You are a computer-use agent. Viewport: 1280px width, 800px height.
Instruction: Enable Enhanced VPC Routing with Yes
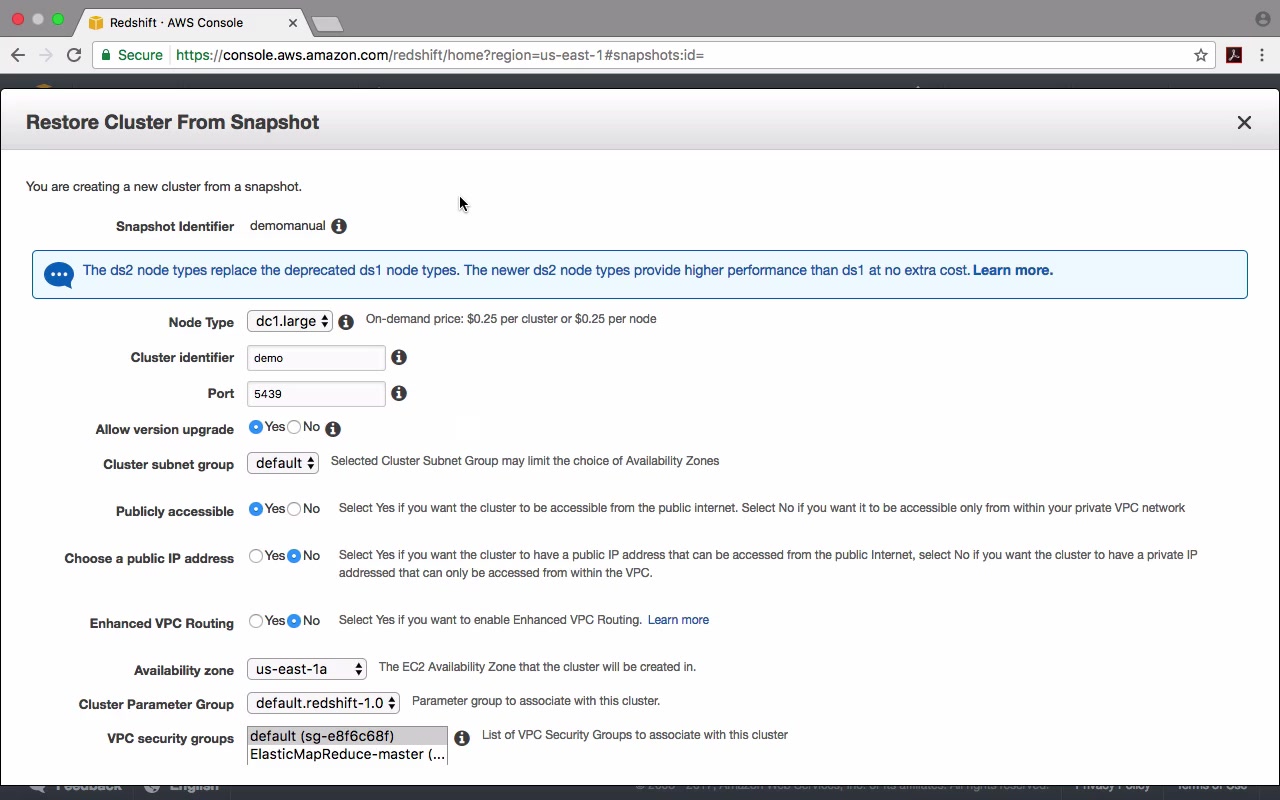point(256,621)
